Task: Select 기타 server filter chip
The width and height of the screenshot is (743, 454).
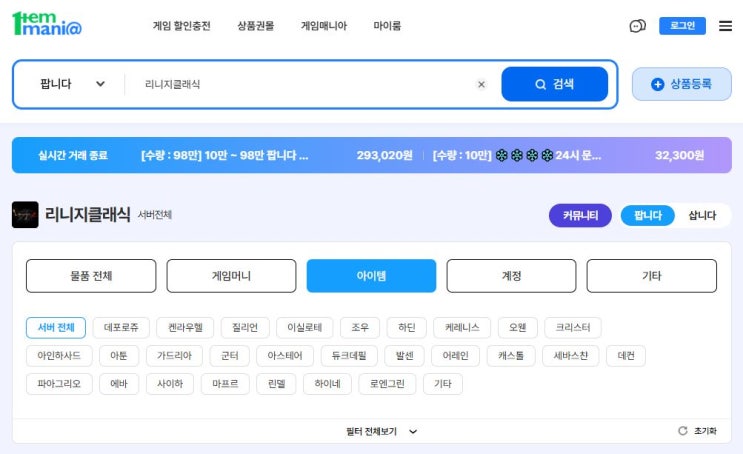Action: click(x=443, y=384)
